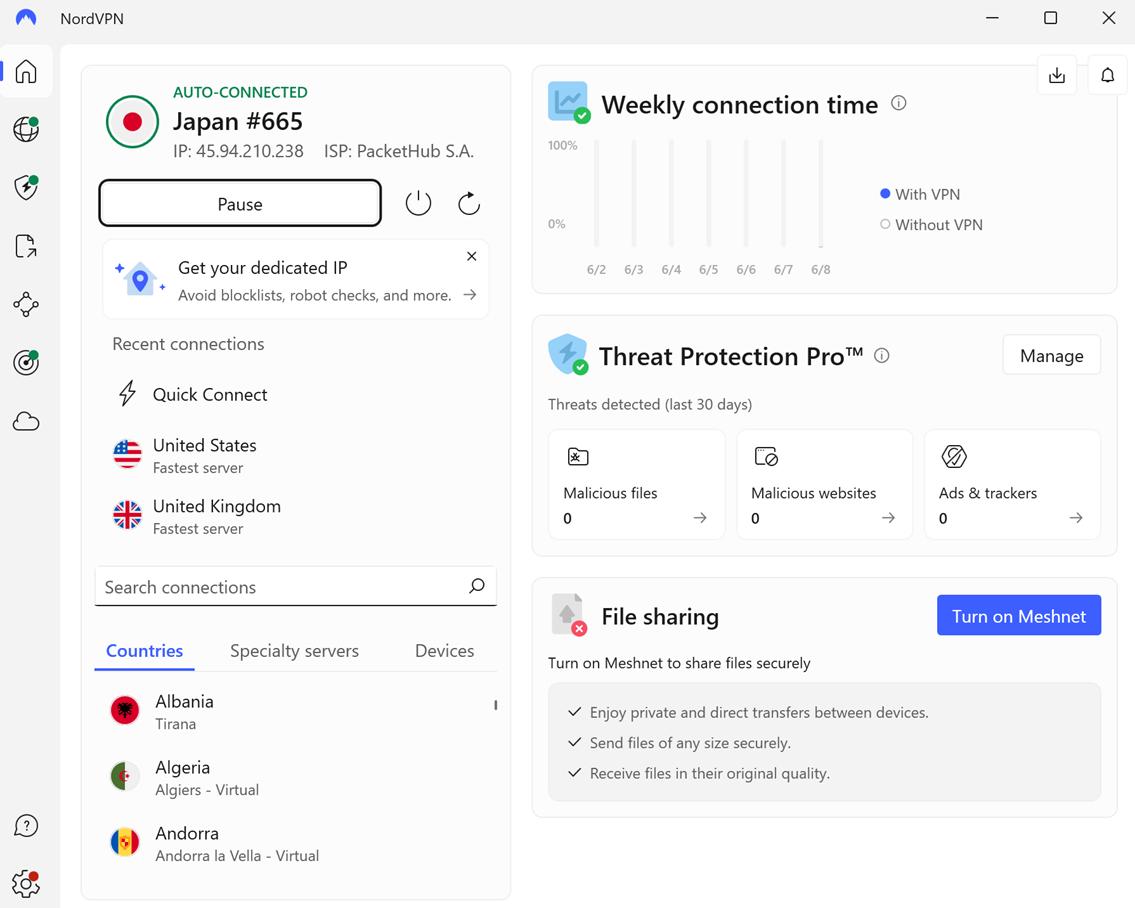Viewport: 1135px width, 908px height.
Task: Open the Dark Web Monitor target icon
Action: pos(26,362)
